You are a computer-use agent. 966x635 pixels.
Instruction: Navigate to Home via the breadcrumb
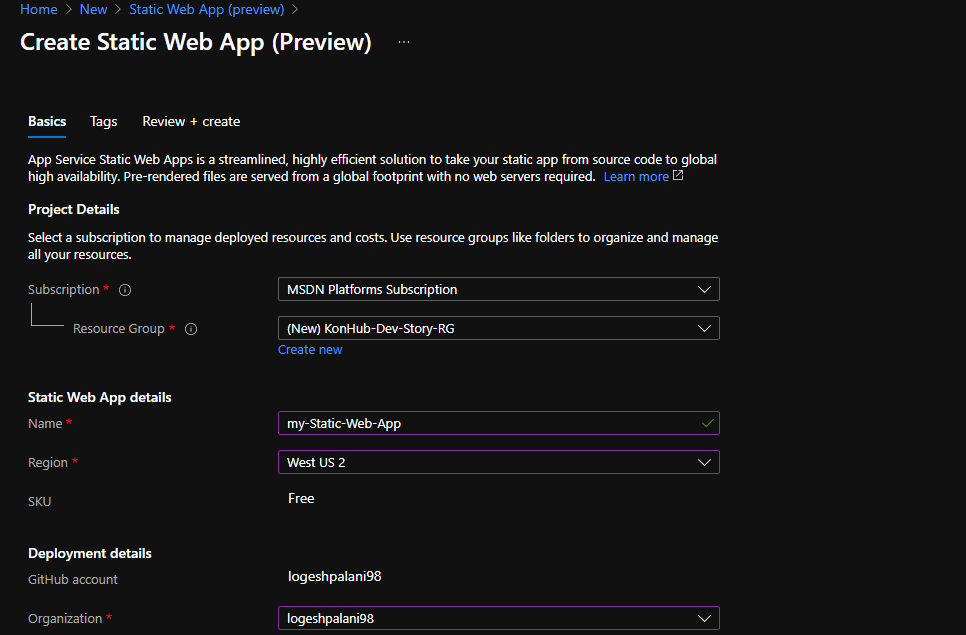tap(39, 9)
